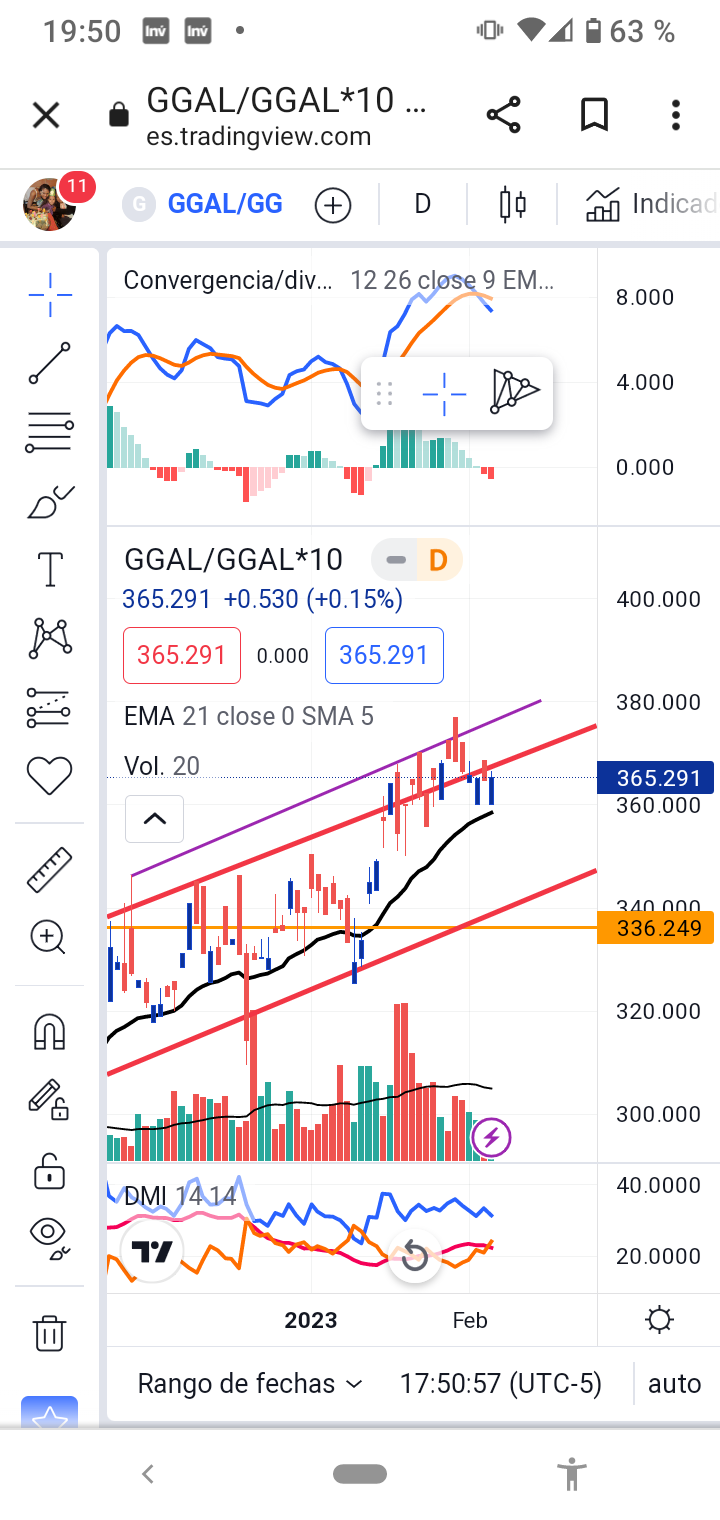
Task: Click the orange 336.249 price label
Action: coord(655,928)
